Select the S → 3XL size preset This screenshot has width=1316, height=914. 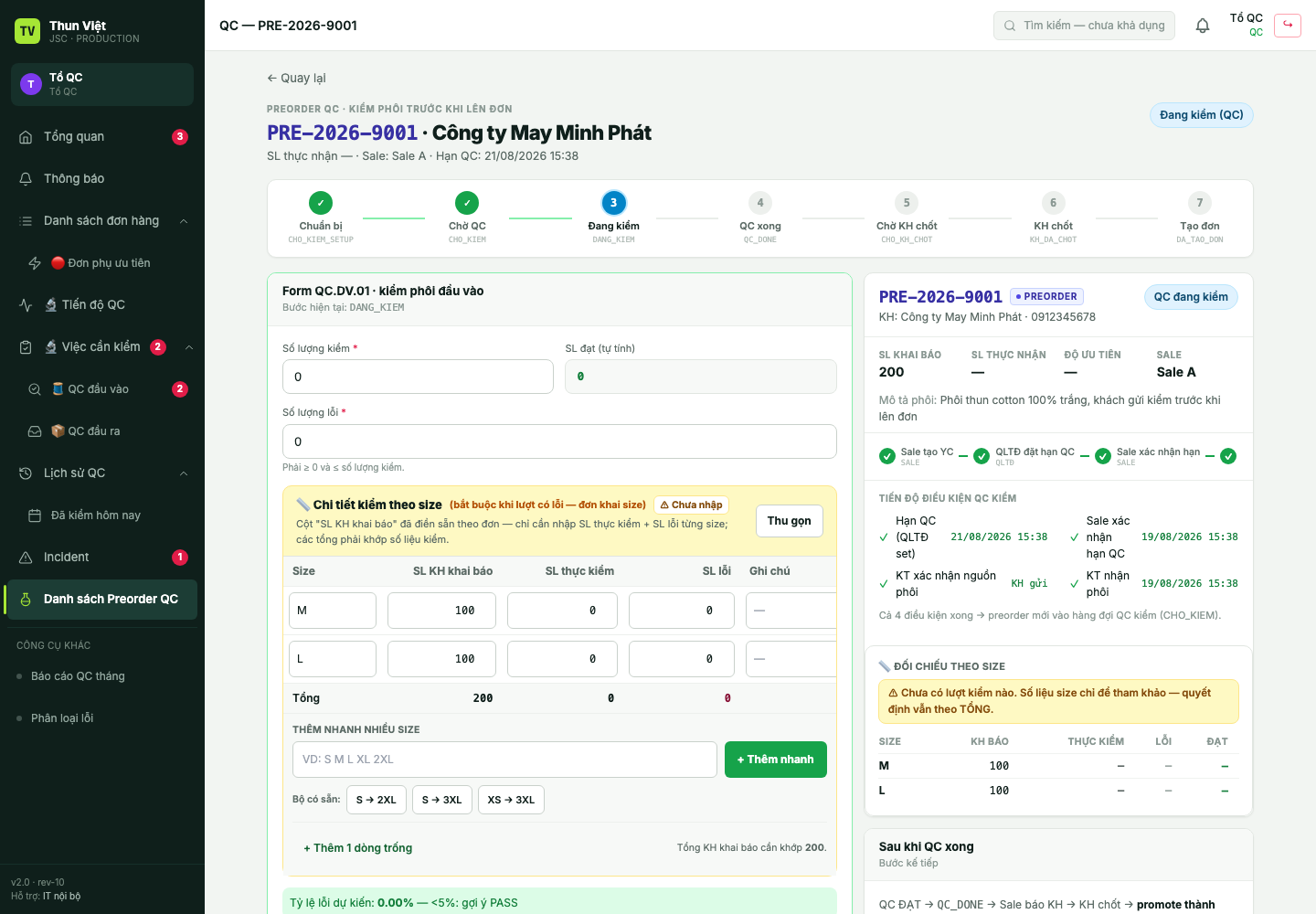[442, 800]
